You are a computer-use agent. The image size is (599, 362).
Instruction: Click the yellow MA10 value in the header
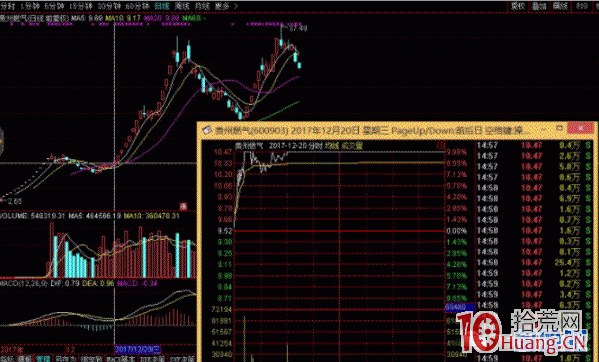[x=123, y=18]
